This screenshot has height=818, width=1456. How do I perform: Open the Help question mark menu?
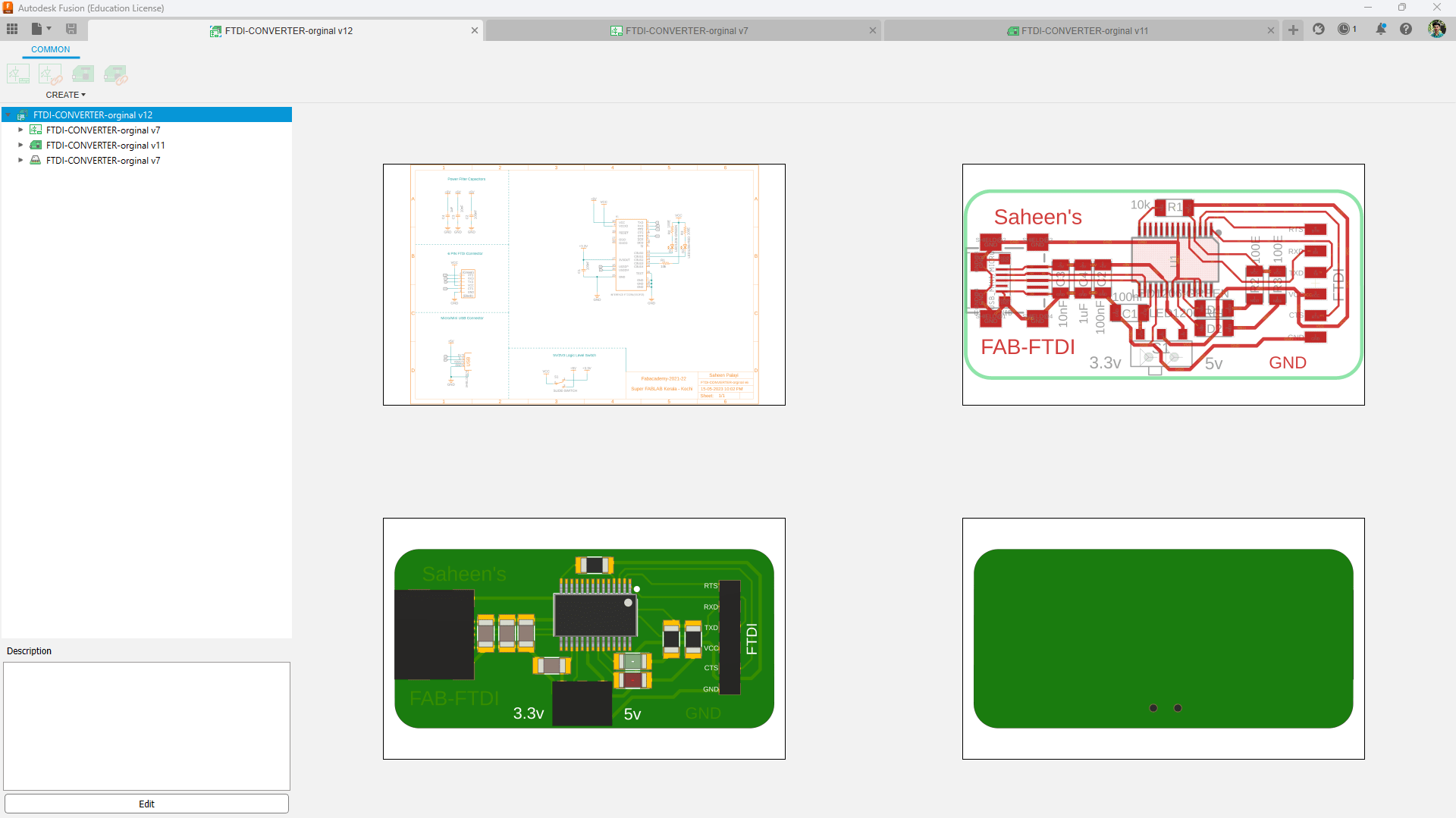coord(1406,29)
